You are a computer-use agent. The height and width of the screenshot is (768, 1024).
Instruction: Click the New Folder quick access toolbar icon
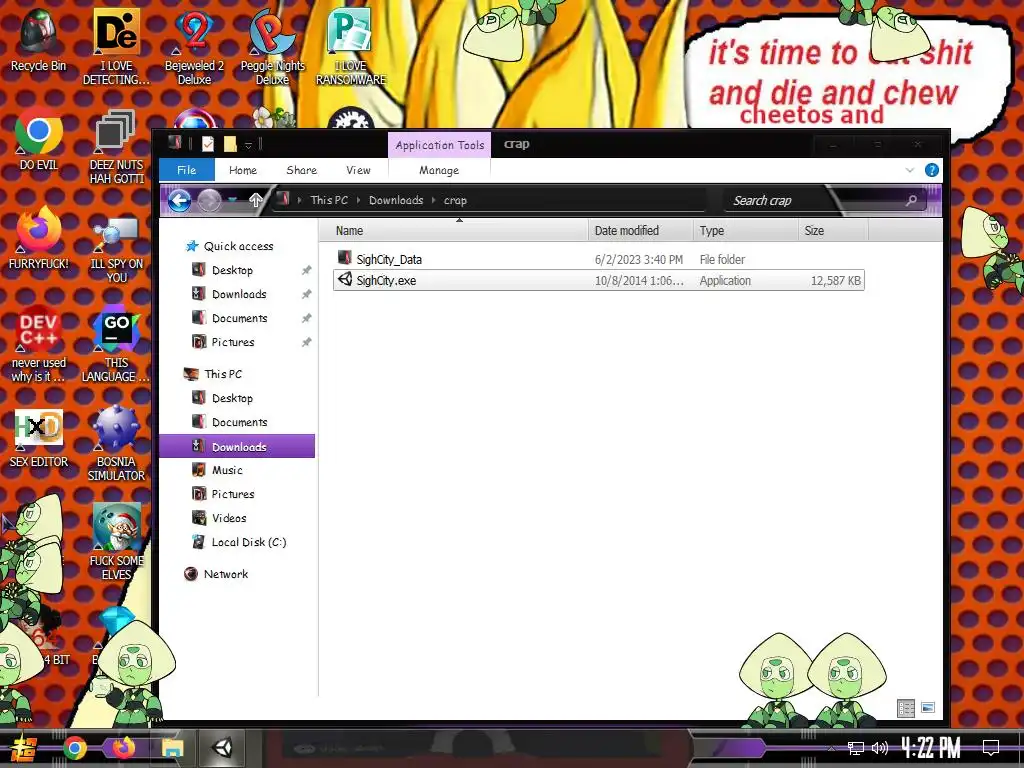[230, 144]
